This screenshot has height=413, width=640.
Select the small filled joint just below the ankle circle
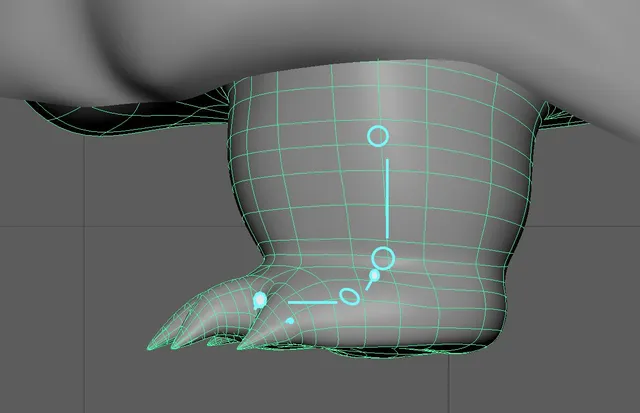374,276
